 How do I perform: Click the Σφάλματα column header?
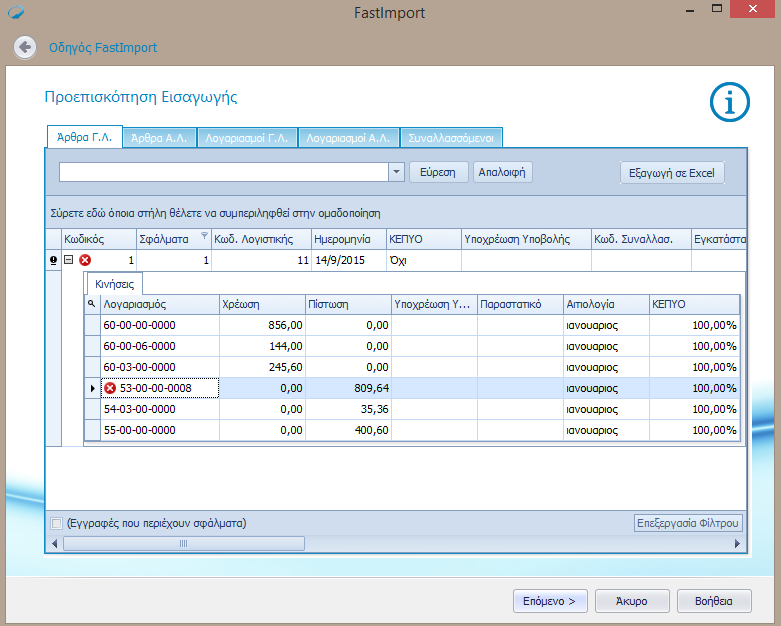tap(174, 239)
